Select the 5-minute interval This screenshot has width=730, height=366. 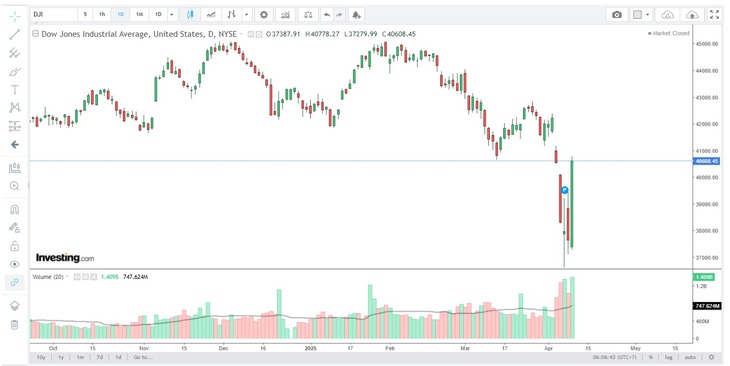(x=85, y=14)
